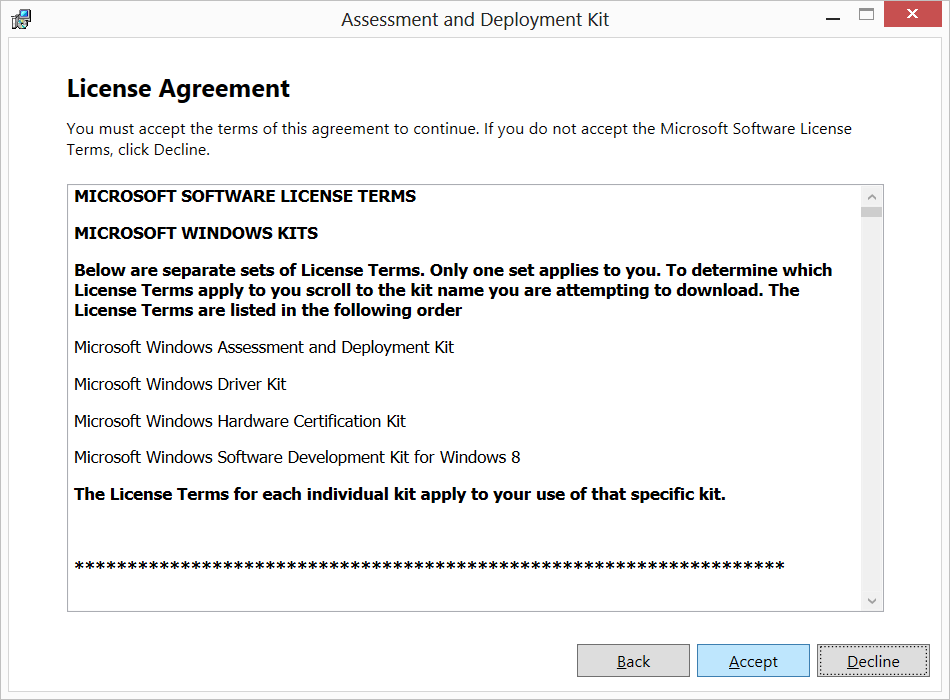Click the window title text in the title bar
This screenshot has width=950, height=700.
pos(474,20)
